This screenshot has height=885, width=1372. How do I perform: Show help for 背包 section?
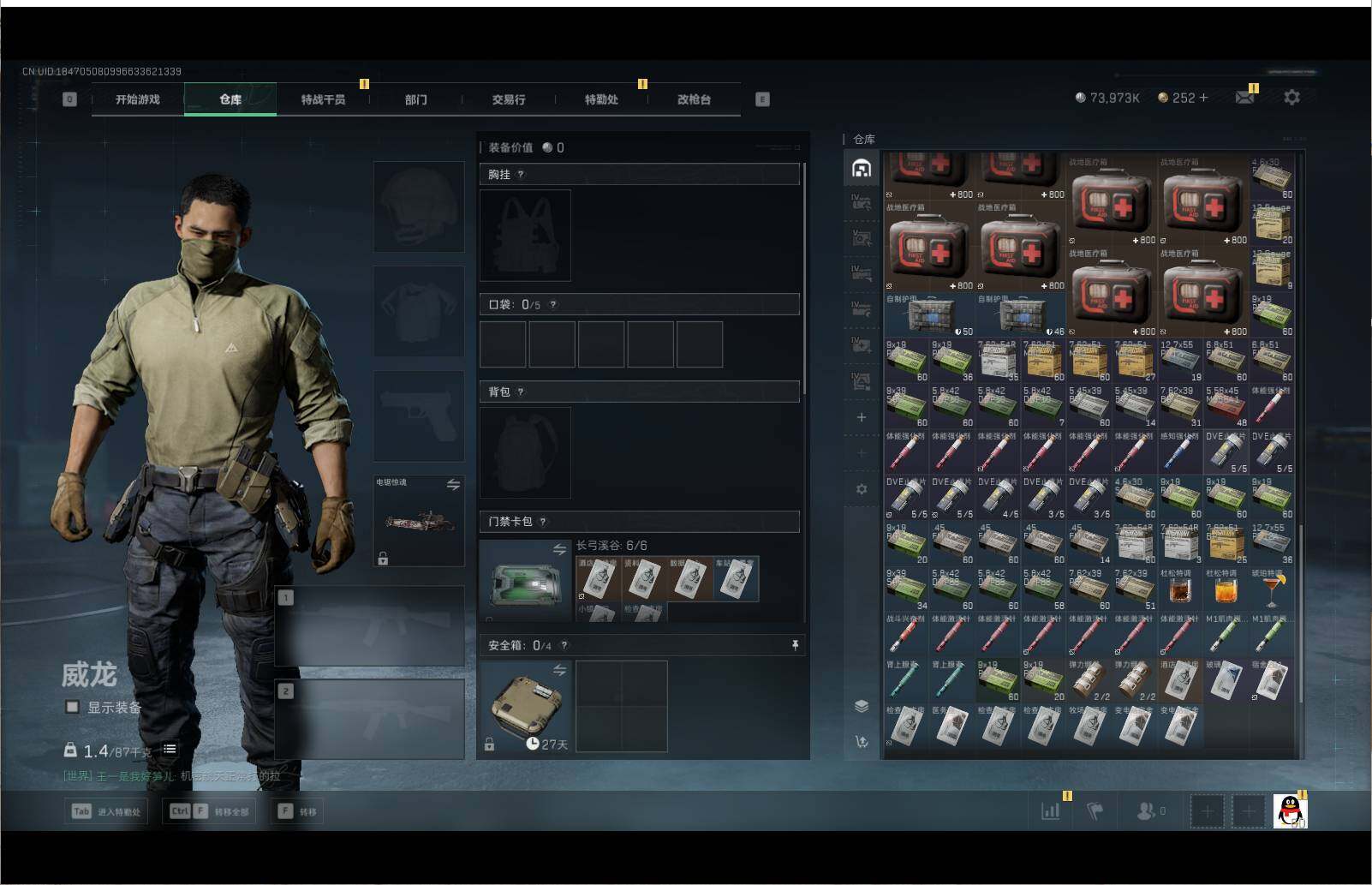521,392
